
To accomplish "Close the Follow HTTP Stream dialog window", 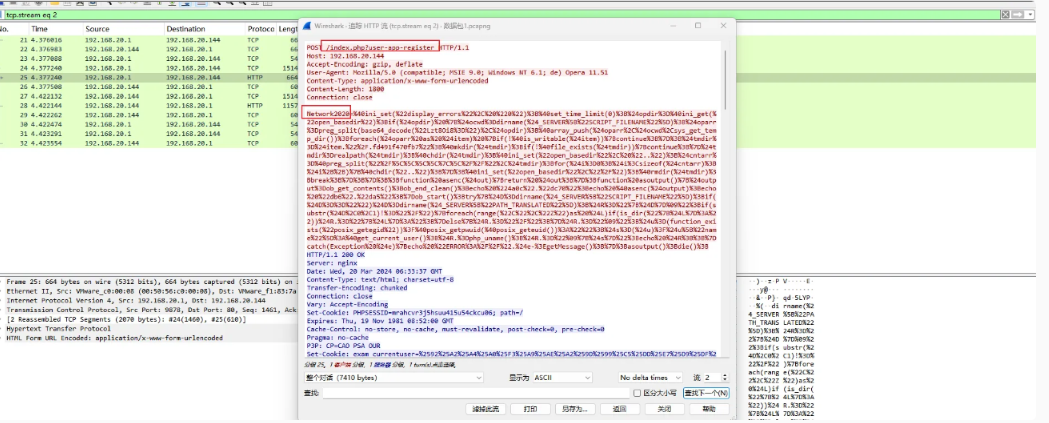I will click(x=723, y=25).
